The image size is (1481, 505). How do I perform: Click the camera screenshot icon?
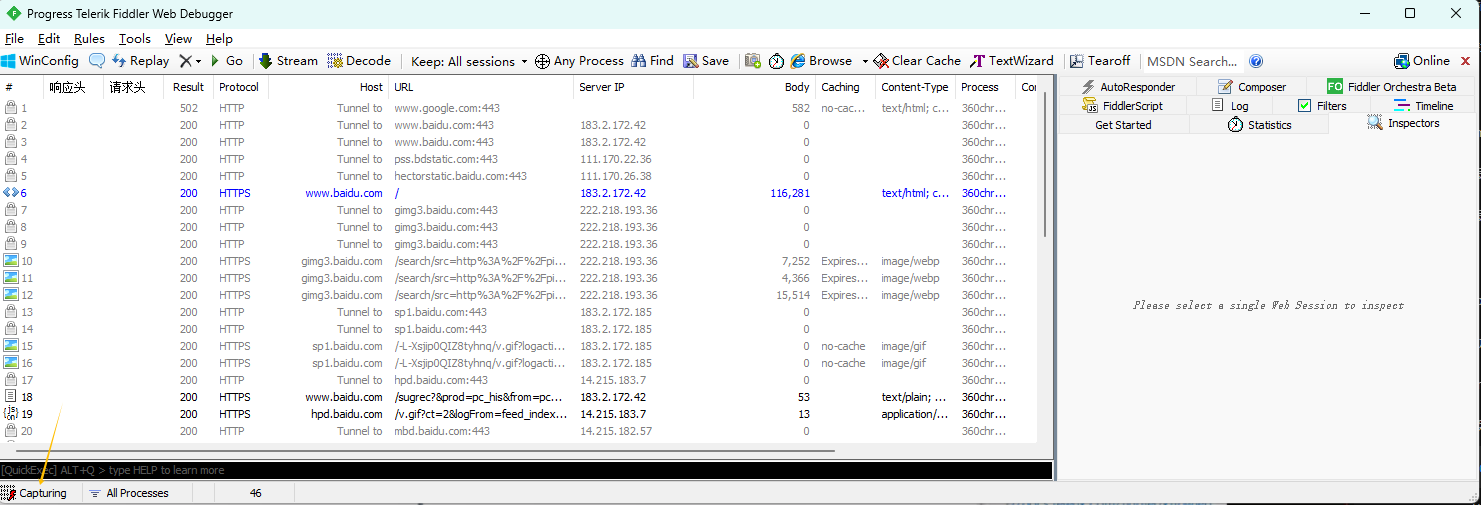pos(753,61)
